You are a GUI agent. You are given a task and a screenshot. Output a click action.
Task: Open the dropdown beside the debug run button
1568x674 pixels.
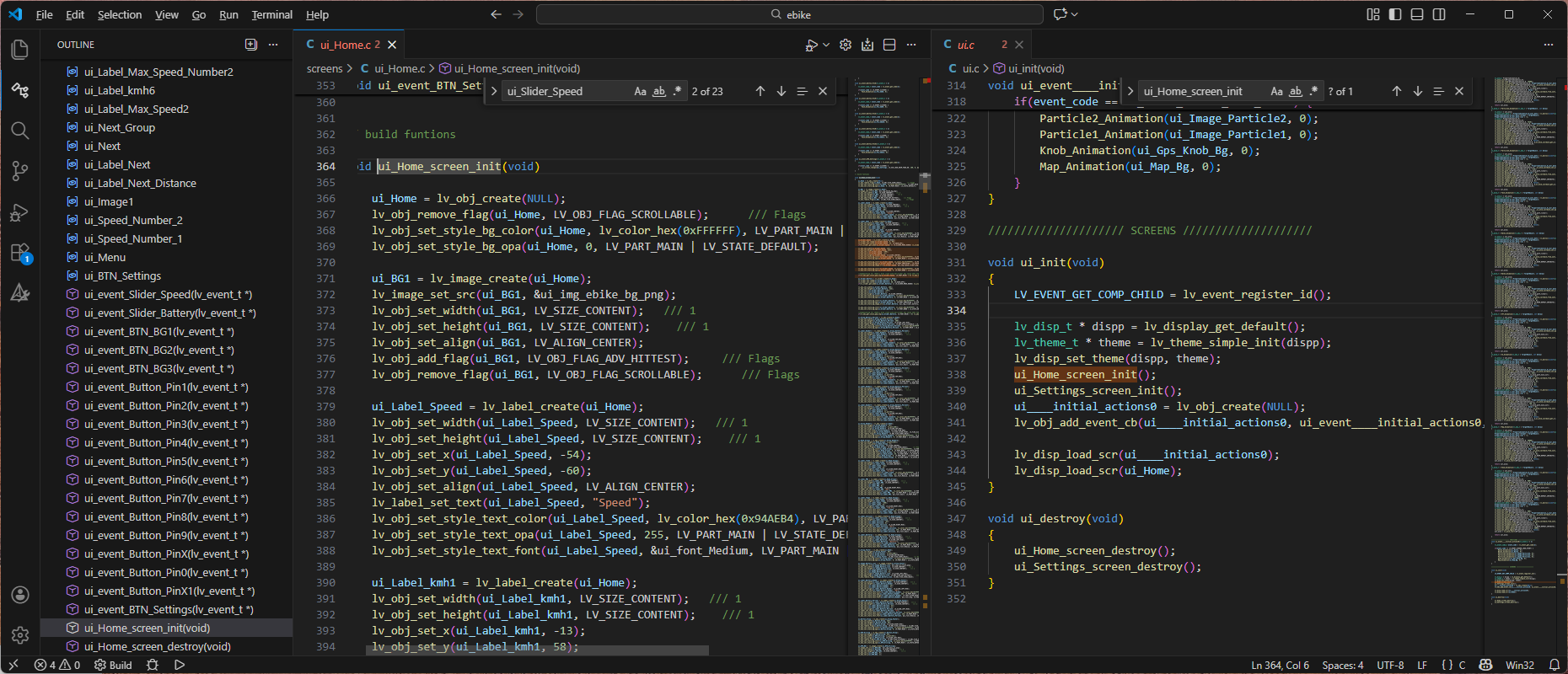826,45
